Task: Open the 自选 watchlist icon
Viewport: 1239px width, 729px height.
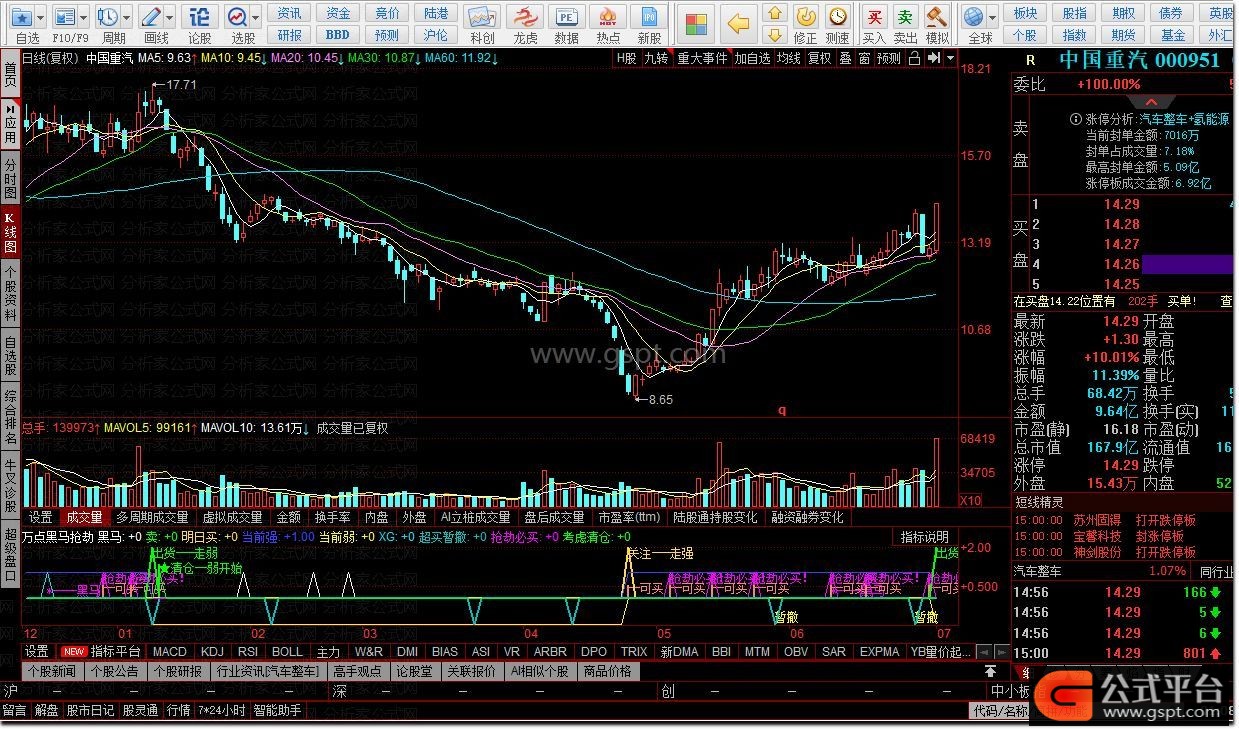Action: click(22, 17)
